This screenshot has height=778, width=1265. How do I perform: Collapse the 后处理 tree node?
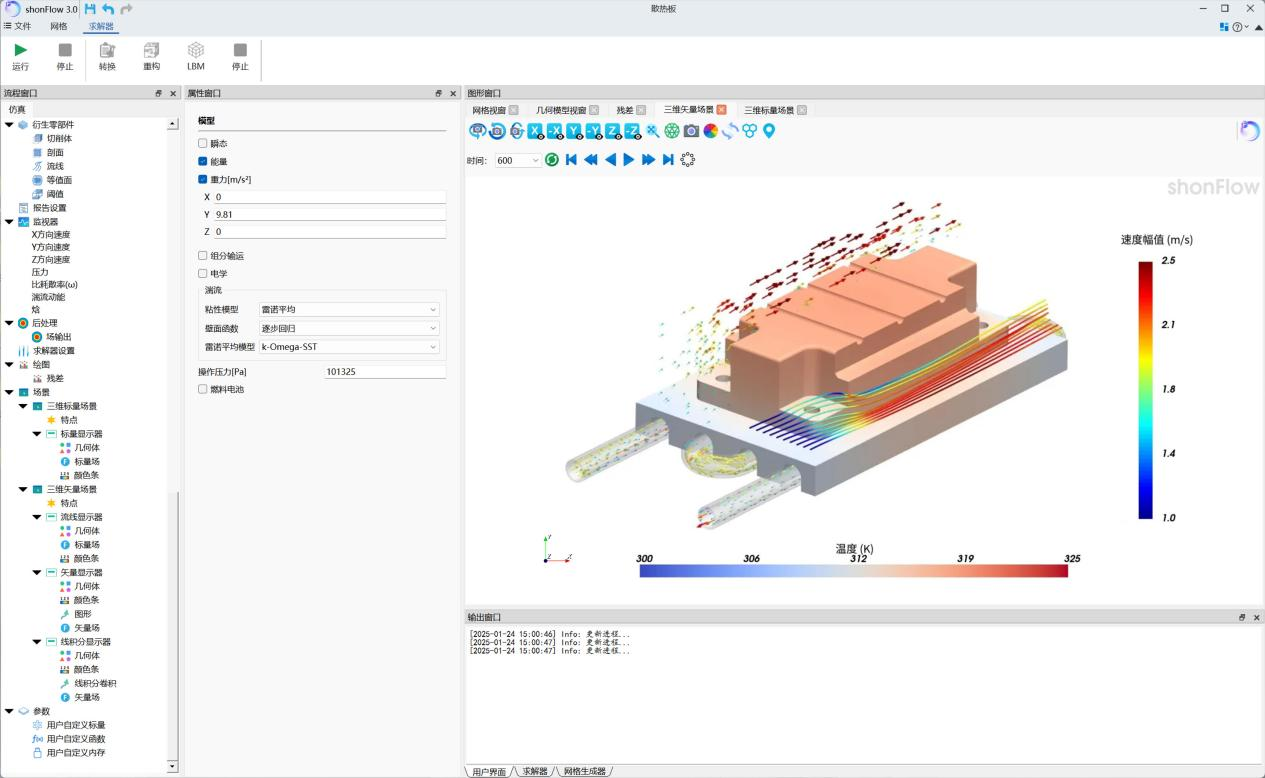tap(10, 323)
